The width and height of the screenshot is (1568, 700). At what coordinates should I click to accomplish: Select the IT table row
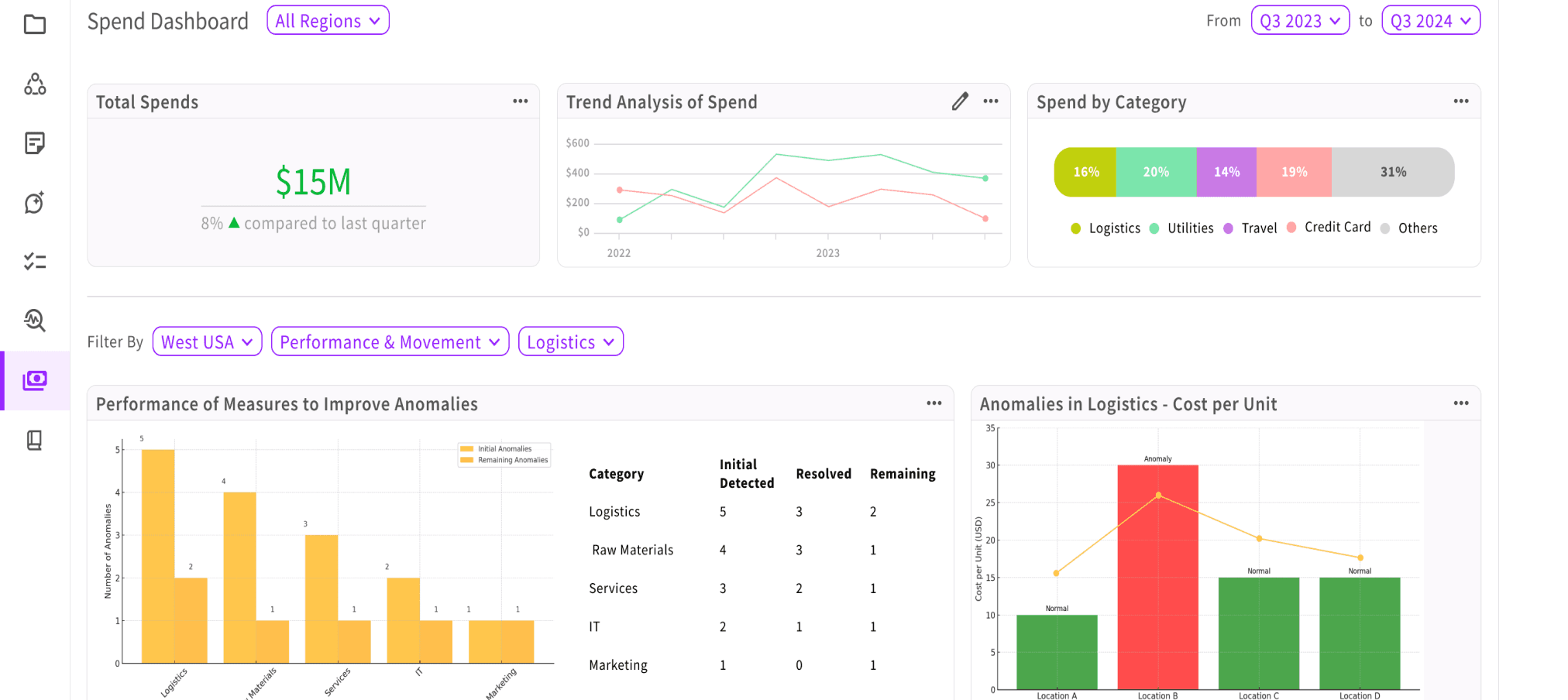coord(762,626)
